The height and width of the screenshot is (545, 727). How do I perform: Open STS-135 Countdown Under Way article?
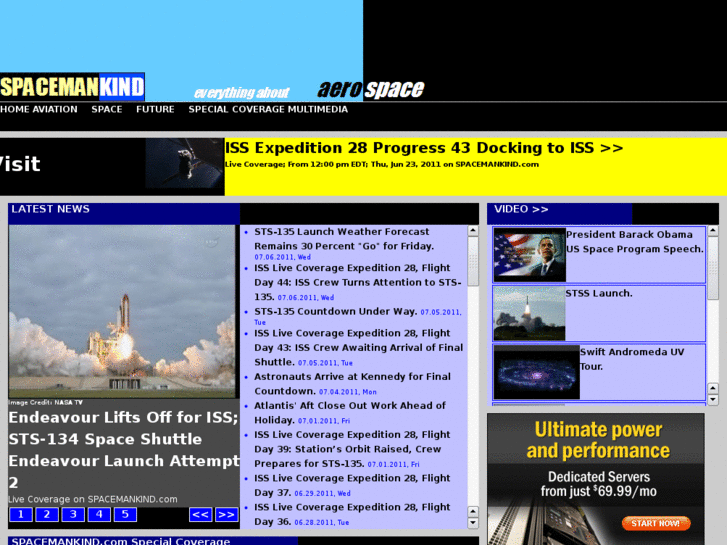point(336,311)
